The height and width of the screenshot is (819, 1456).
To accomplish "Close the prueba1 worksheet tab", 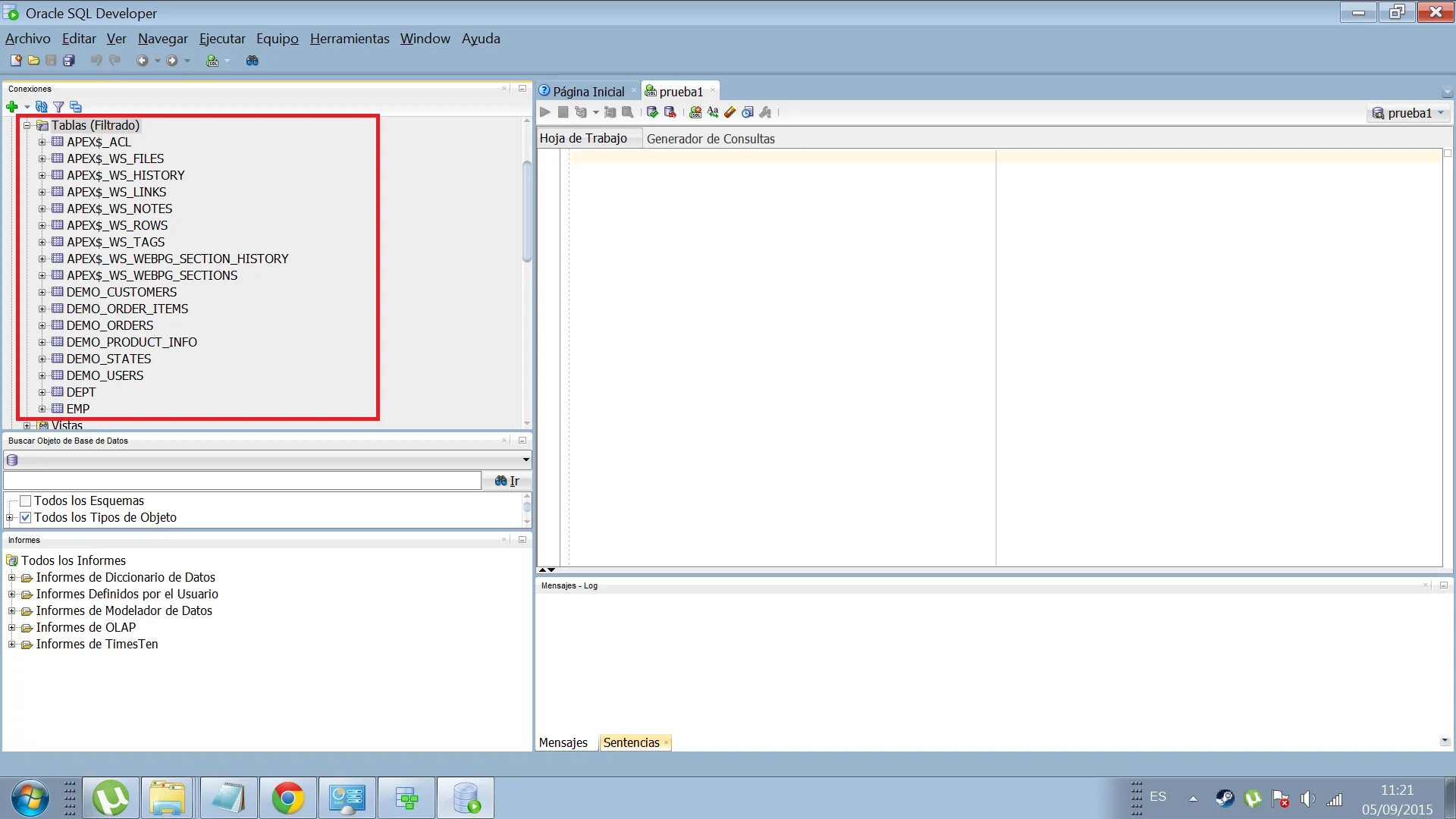I will tap(712, 90).
